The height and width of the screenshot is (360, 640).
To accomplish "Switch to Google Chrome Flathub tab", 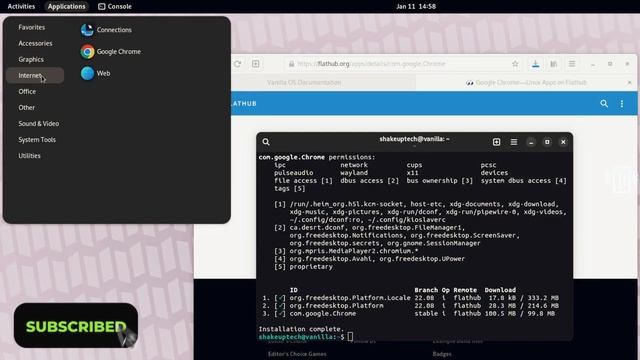I will (x=527, y=82).
